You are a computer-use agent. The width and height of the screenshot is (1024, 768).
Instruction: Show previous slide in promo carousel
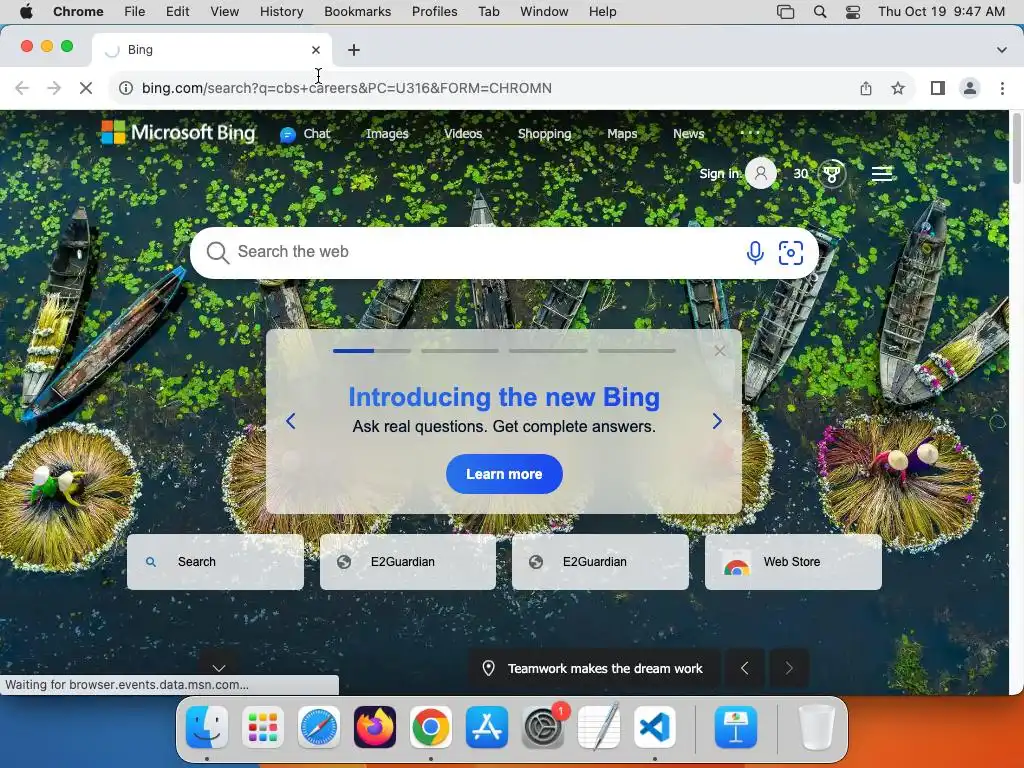(x=291, y=421)
